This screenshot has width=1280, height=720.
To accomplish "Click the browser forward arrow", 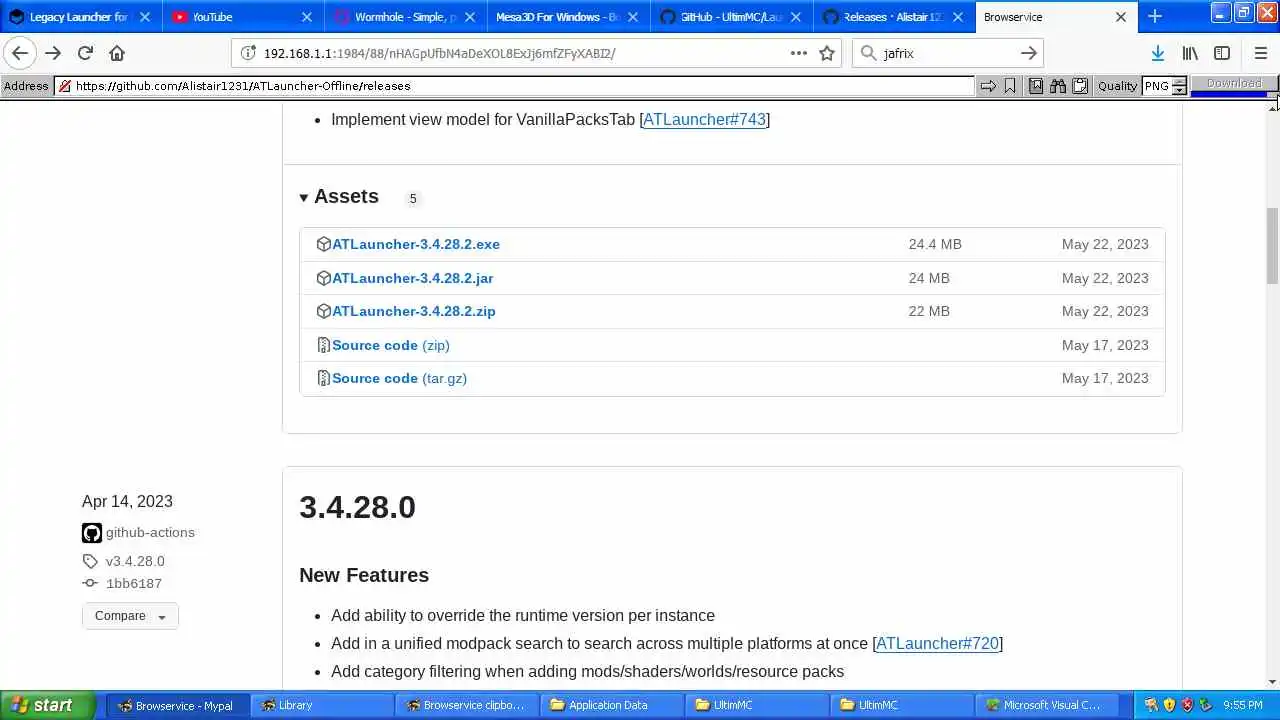I will pos(53,53).
